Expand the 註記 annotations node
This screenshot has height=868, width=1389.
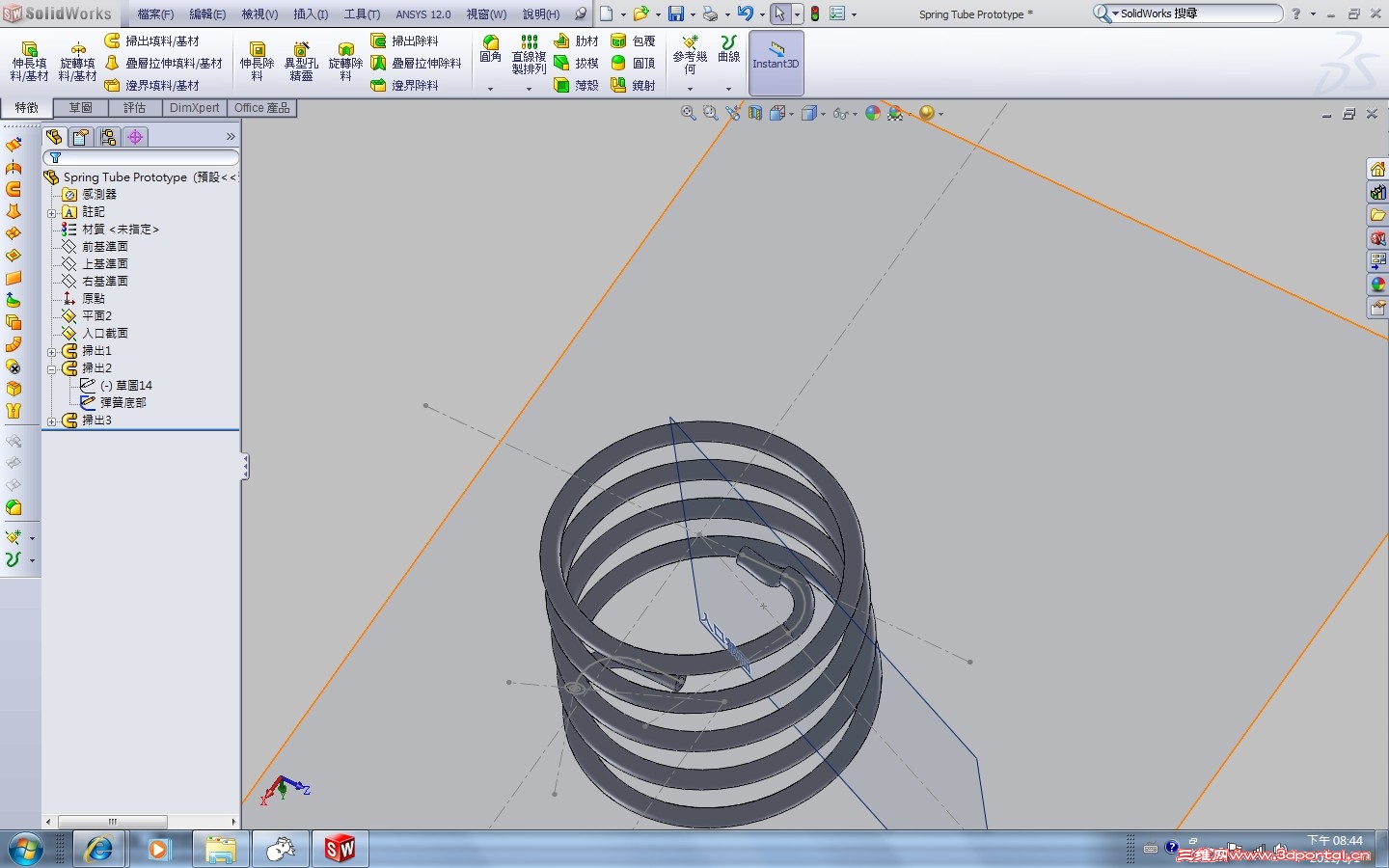coord(52,212)
